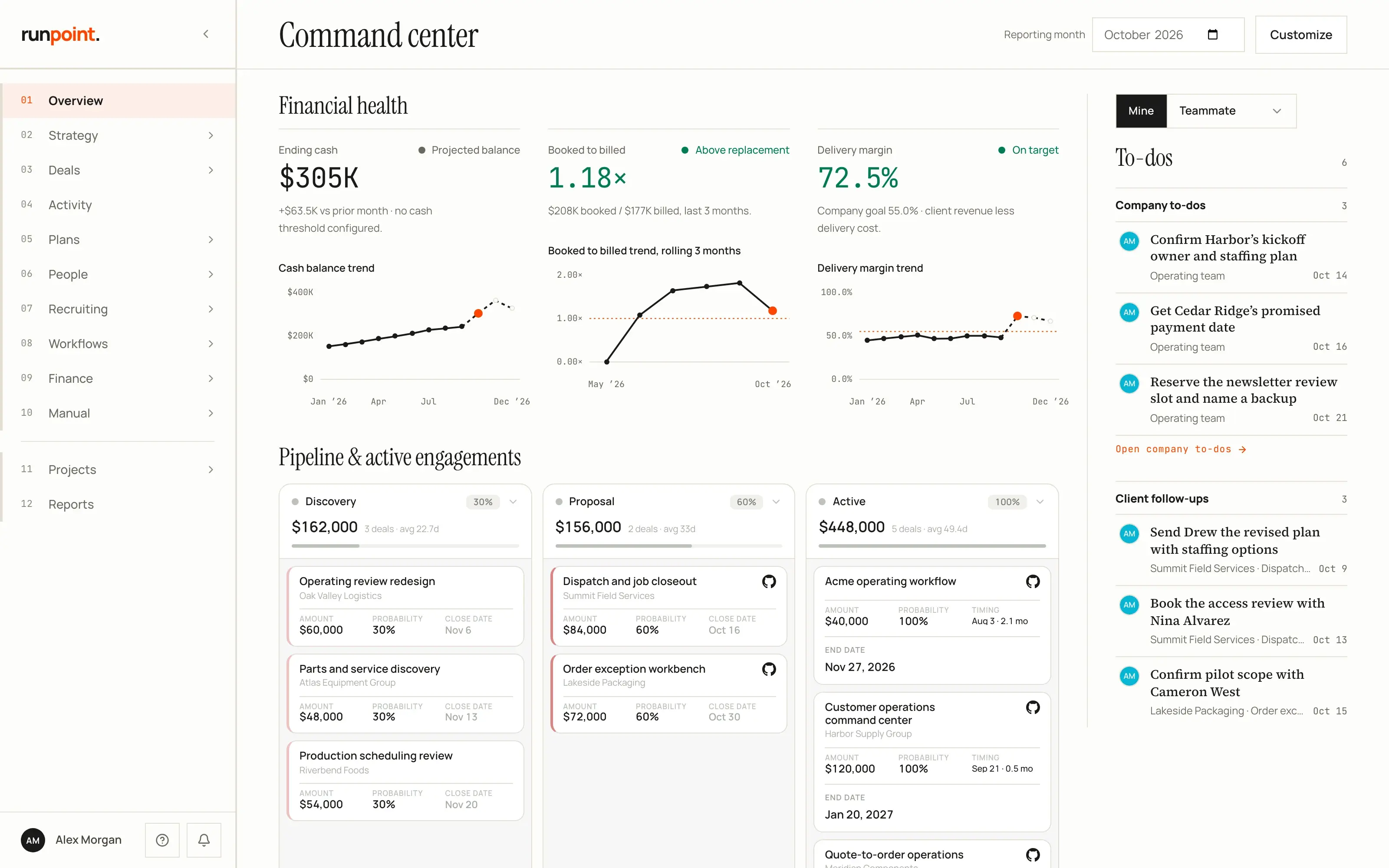Click the orange current point on Cash balance trend
Screen dimensions: 1389x868
478,313
